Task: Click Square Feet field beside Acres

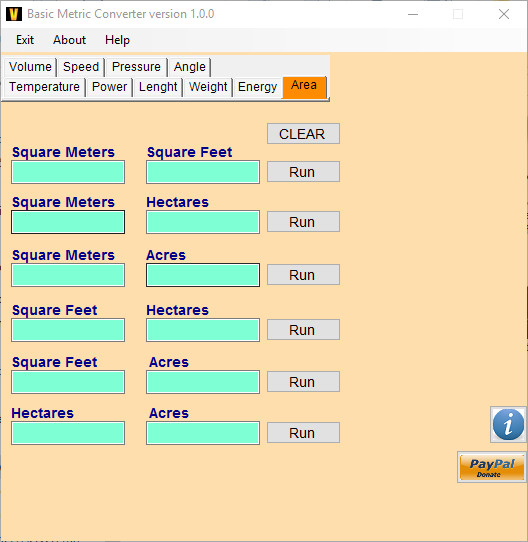Action: click(x=68, y=382)
